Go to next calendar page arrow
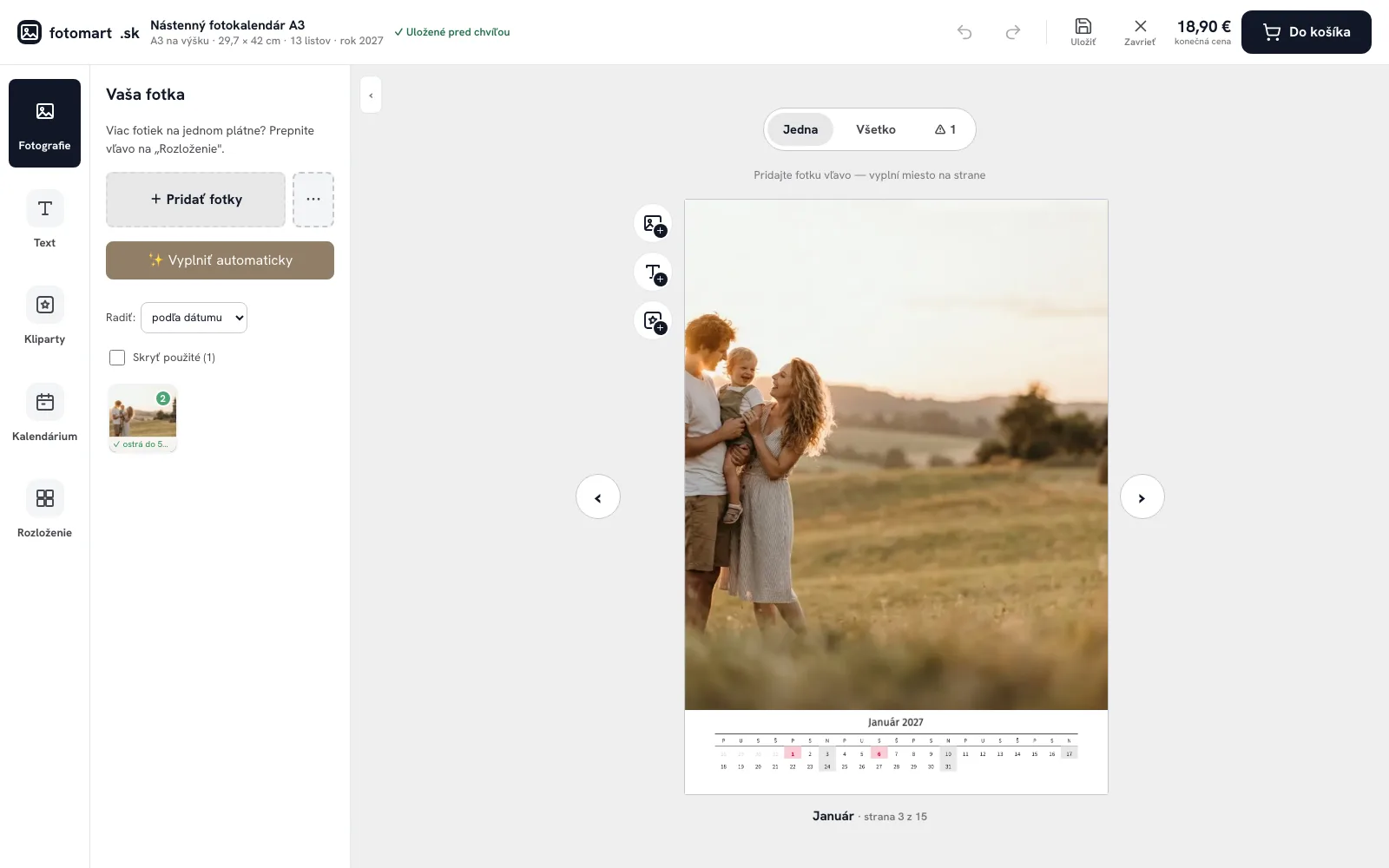1389x868 pixels. (1142, 496)
